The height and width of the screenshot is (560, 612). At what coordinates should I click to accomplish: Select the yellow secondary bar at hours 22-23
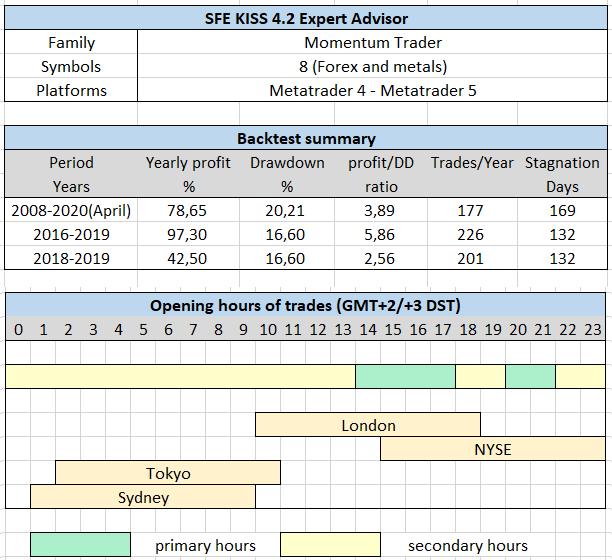click(580, 377)
